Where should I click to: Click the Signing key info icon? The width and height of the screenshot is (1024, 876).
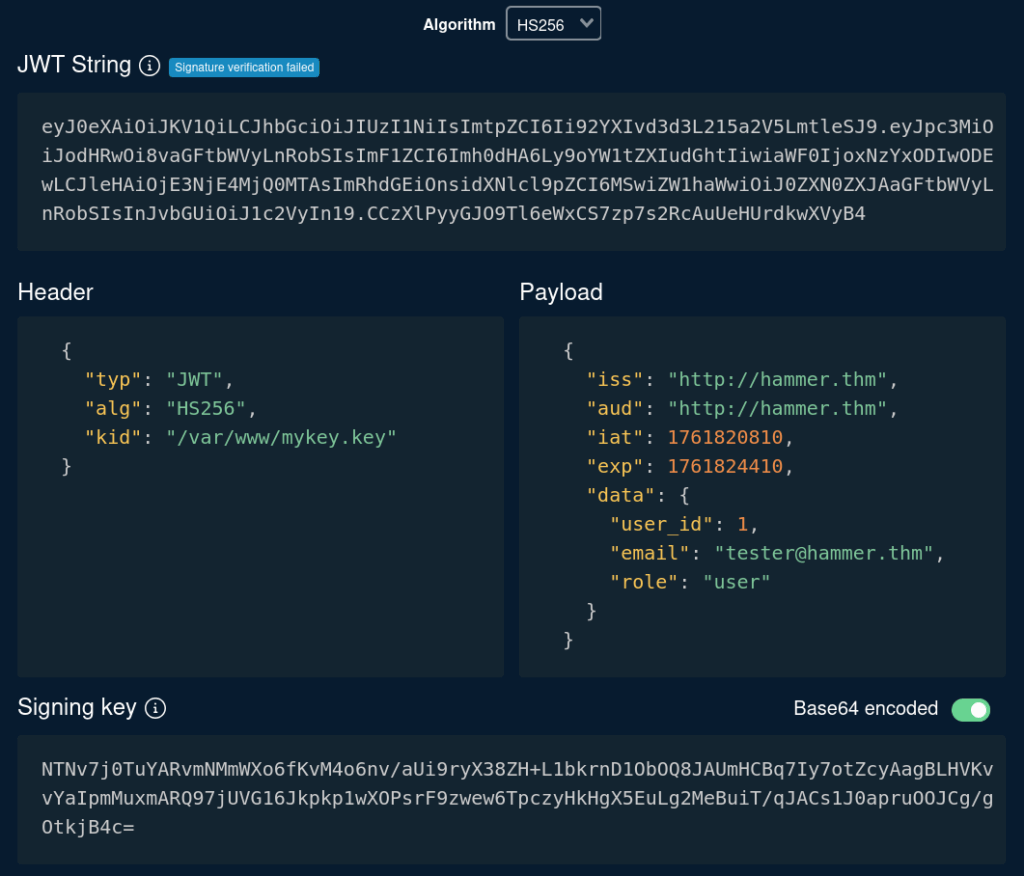(x=155, y=708)
